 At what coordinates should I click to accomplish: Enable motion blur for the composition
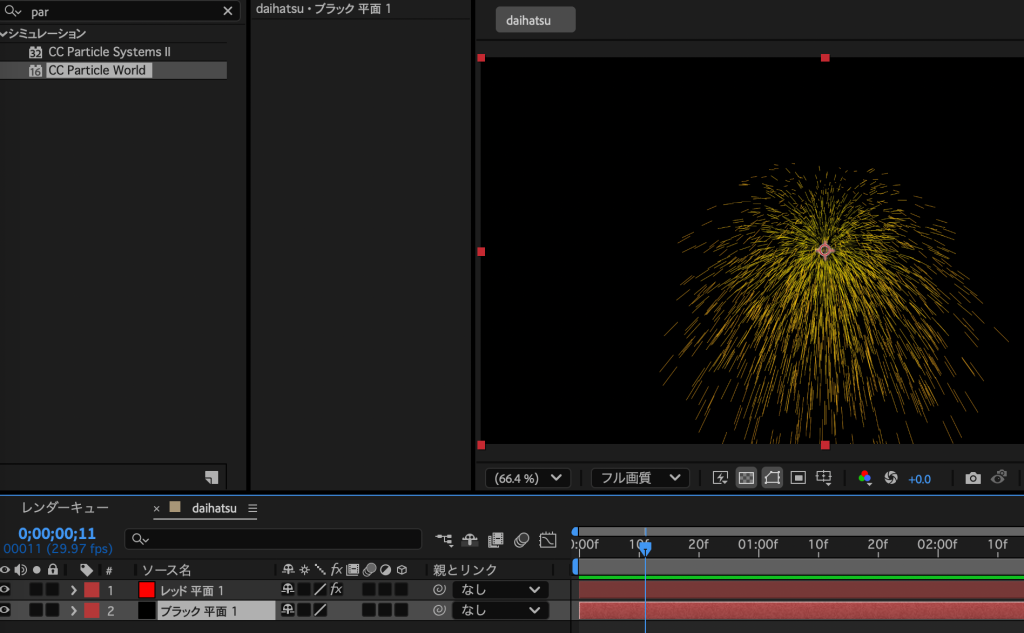coord(521,540)
